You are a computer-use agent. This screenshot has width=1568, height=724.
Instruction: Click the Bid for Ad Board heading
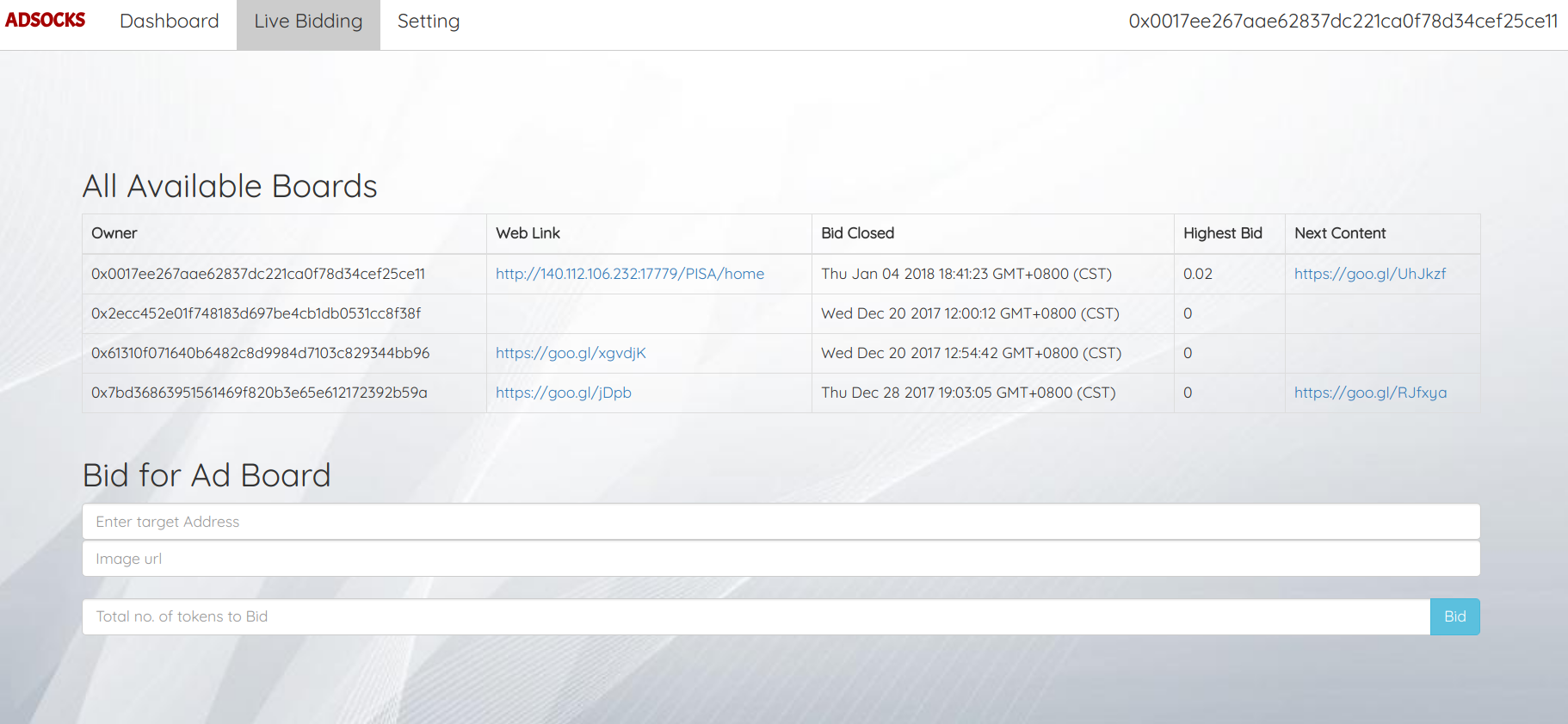pyautogui.click(x=207, y=475)
